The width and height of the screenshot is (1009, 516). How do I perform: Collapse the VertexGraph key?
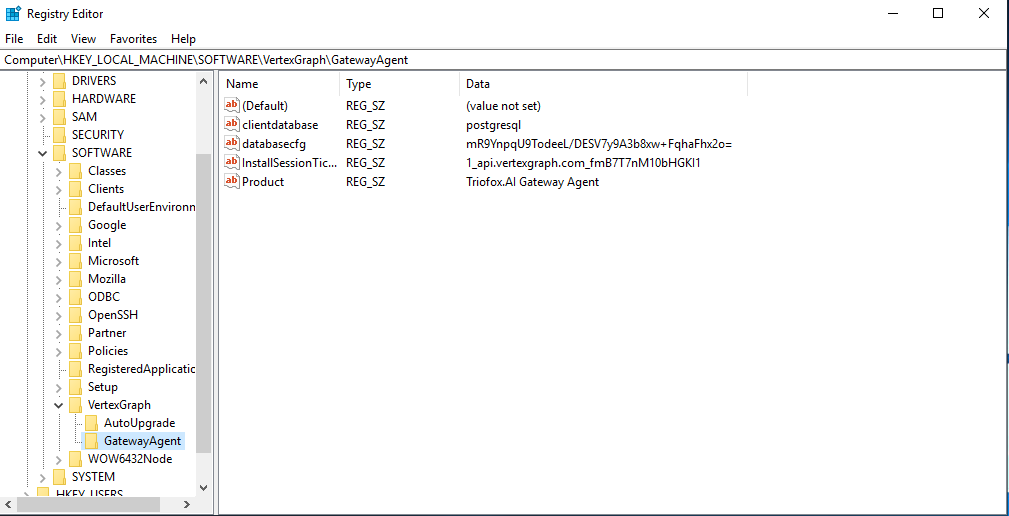coord(59,405)
